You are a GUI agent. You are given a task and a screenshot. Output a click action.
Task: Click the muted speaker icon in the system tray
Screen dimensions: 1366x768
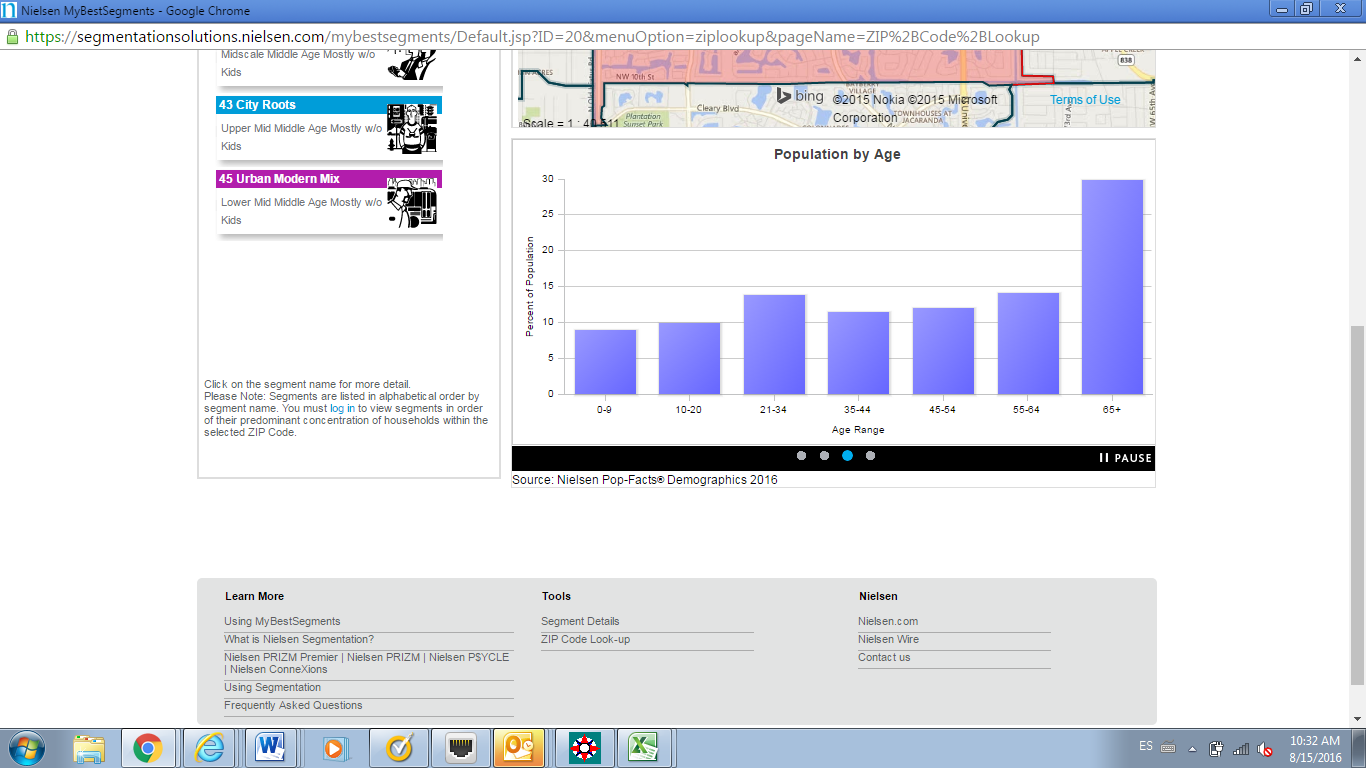click(1263, 747)
